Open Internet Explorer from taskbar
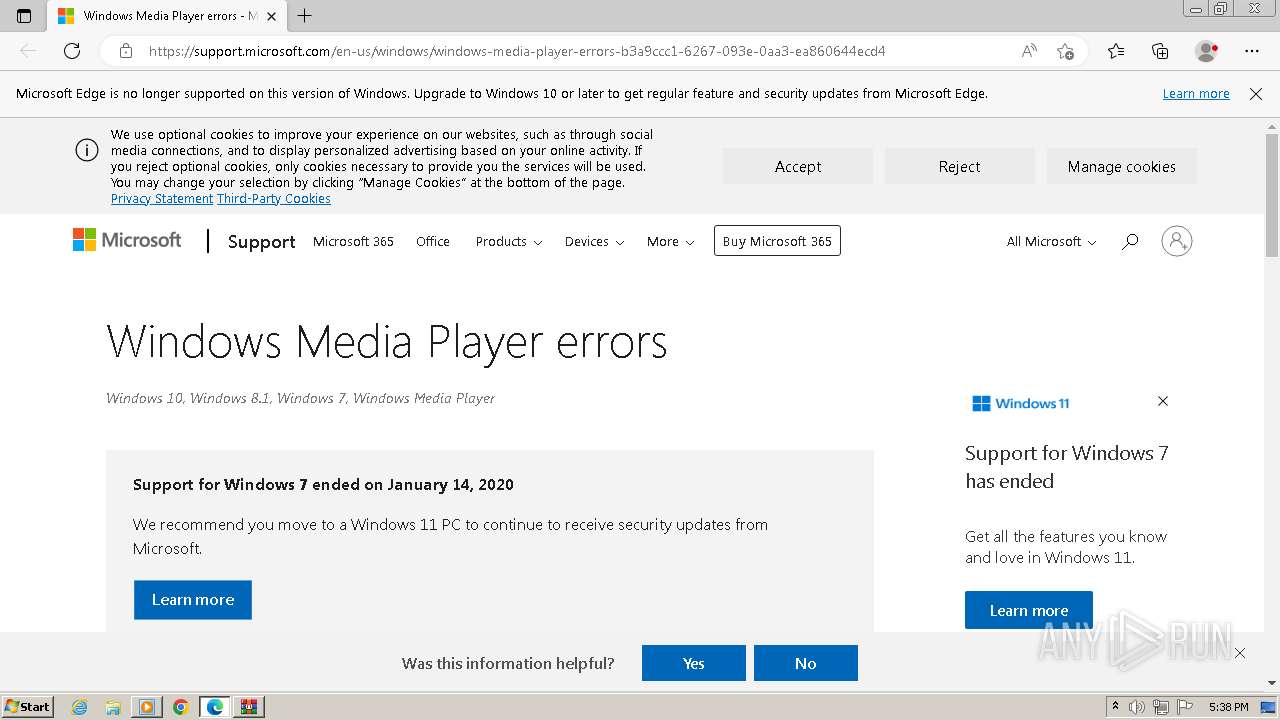1280x720 pixels. 80,707
